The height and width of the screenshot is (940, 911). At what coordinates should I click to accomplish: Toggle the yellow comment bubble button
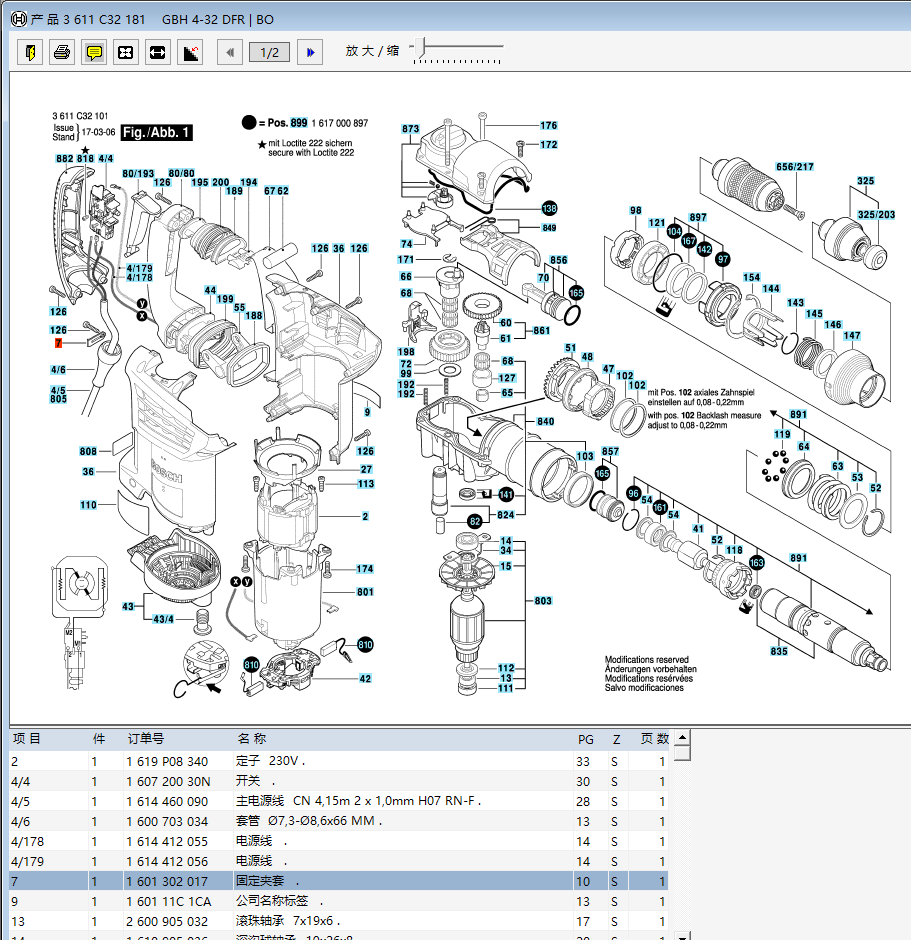pyautogui.click(x=94, y=53)
